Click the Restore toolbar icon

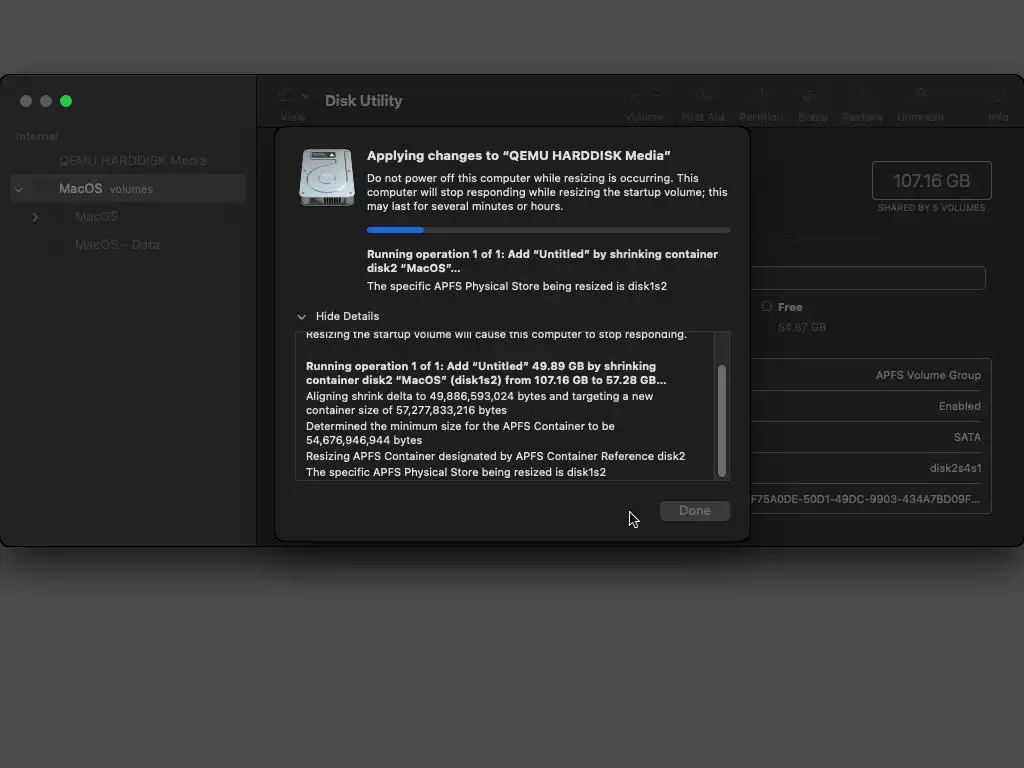coord(862,97)
